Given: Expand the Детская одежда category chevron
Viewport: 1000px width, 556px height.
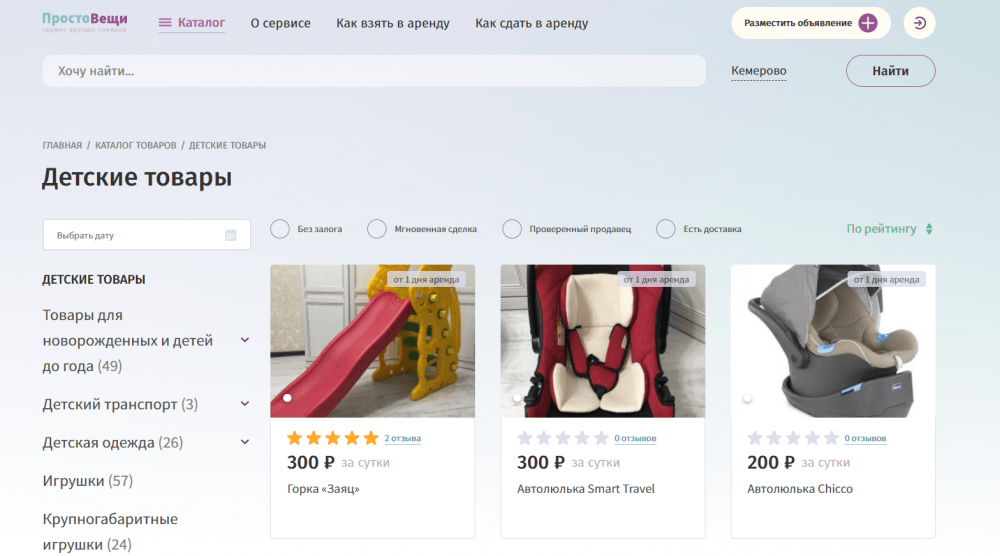Looking at the screenshot, I should point(245,443).
